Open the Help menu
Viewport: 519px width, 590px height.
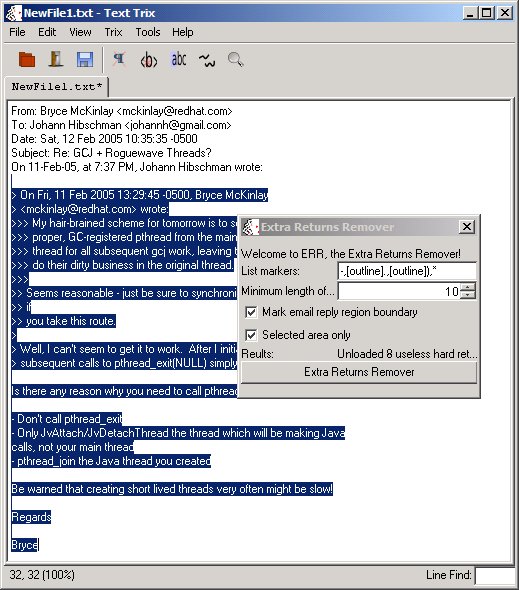coord(183,32)
